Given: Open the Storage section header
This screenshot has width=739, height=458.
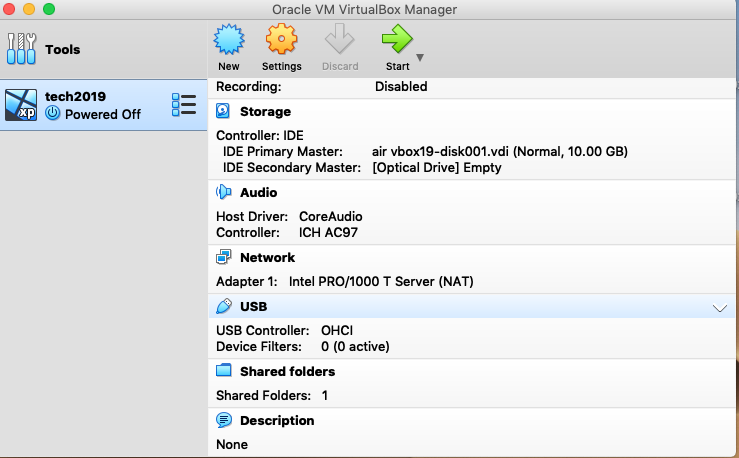Looking at the screenshot, I should point(265,112).
